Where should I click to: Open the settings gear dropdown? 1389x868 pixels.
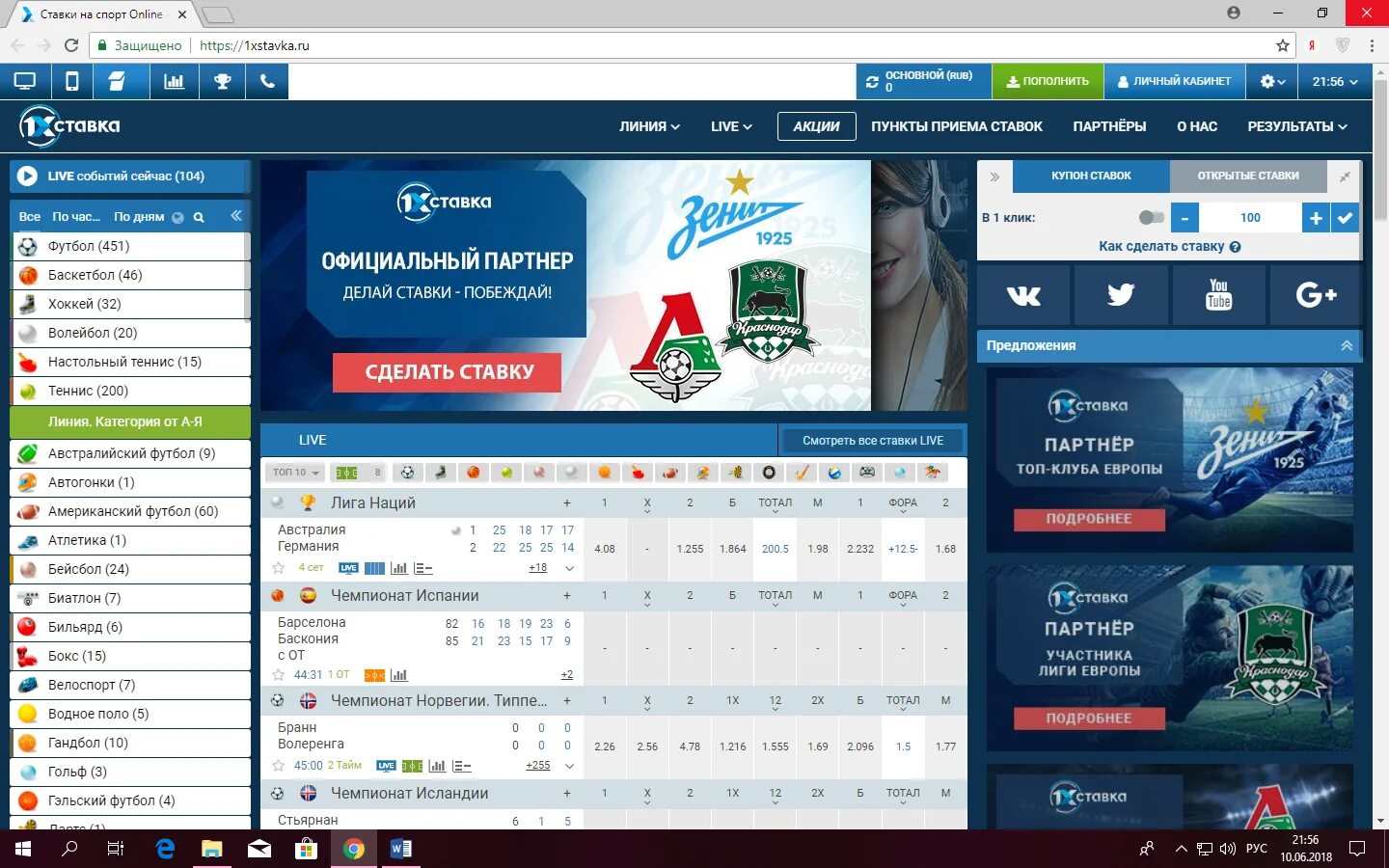(x=1272, y=82)
